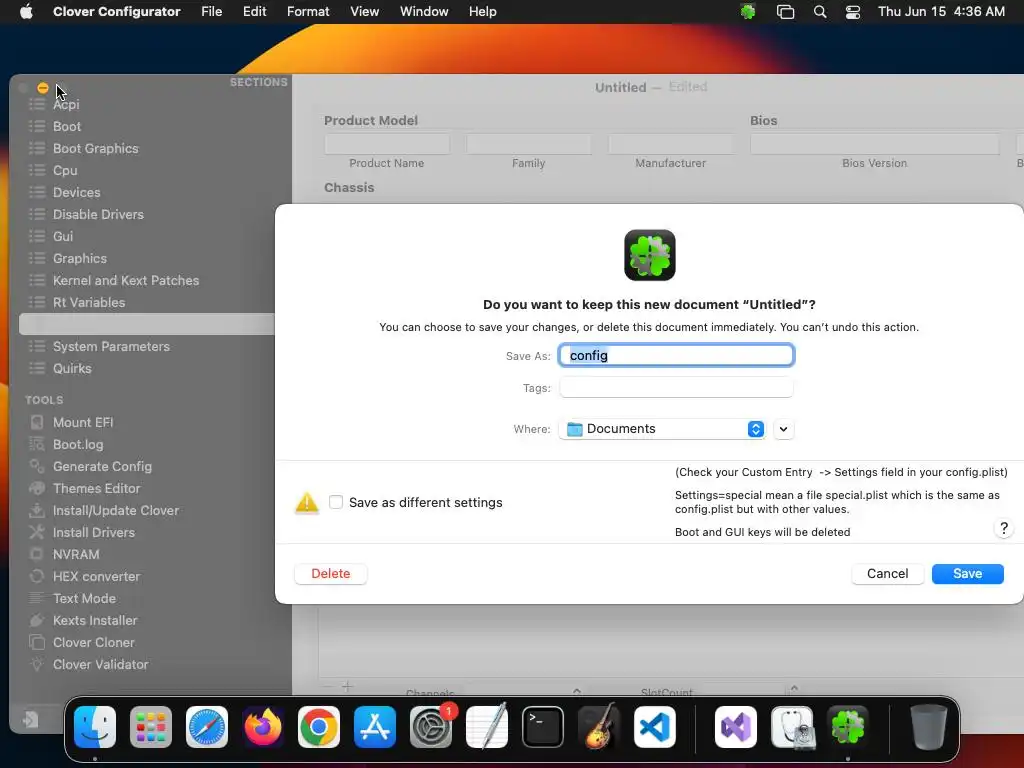Open the Boot.log tool icon
Image resolution: width=1024 pixels, height=768 pixels.
pos(37,445)
